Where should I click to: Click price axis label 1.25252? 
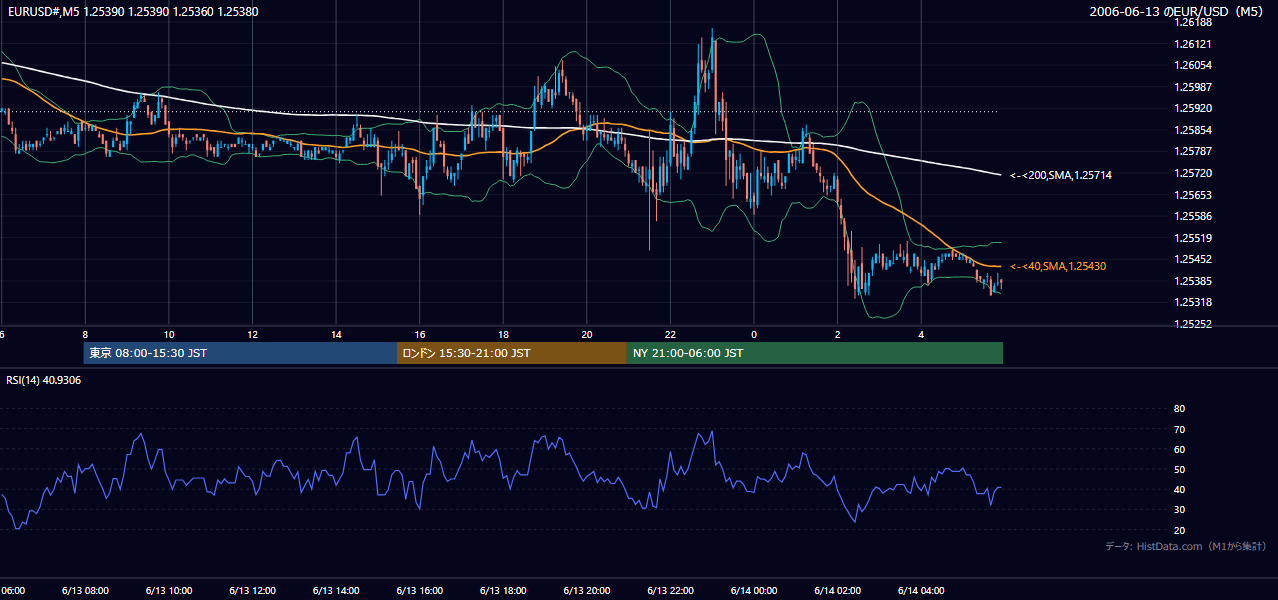coord(1193,324)
